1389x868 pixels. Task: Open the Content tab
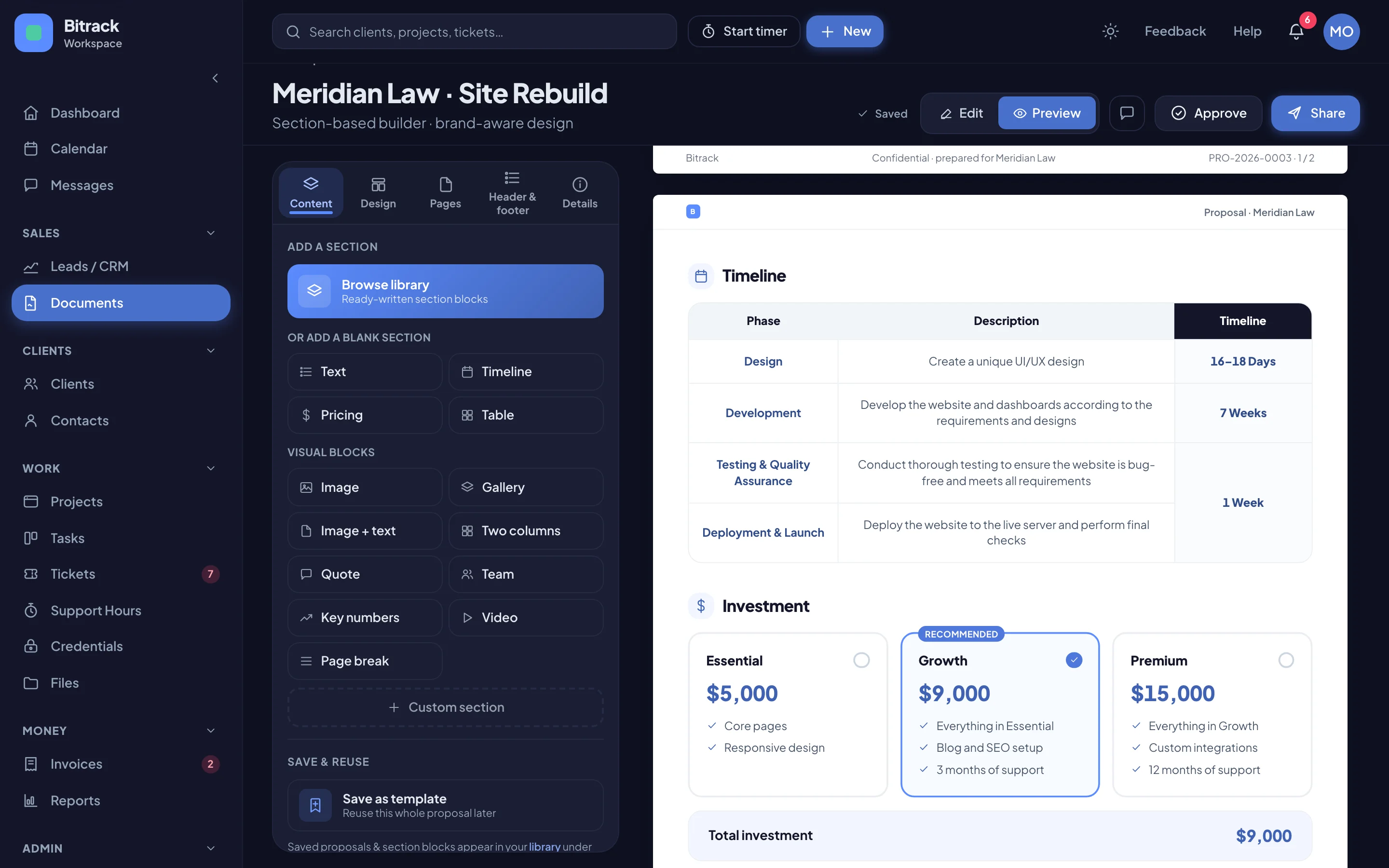point(311,192)
